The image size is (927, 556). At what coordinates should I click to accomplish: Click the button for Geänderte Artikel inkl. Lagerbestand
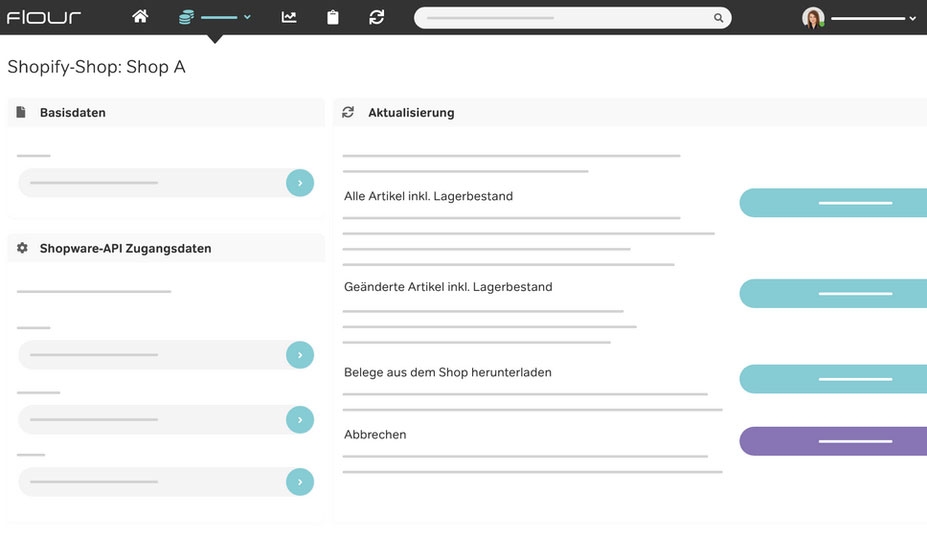pyautogui.click(x=833, y=293)
